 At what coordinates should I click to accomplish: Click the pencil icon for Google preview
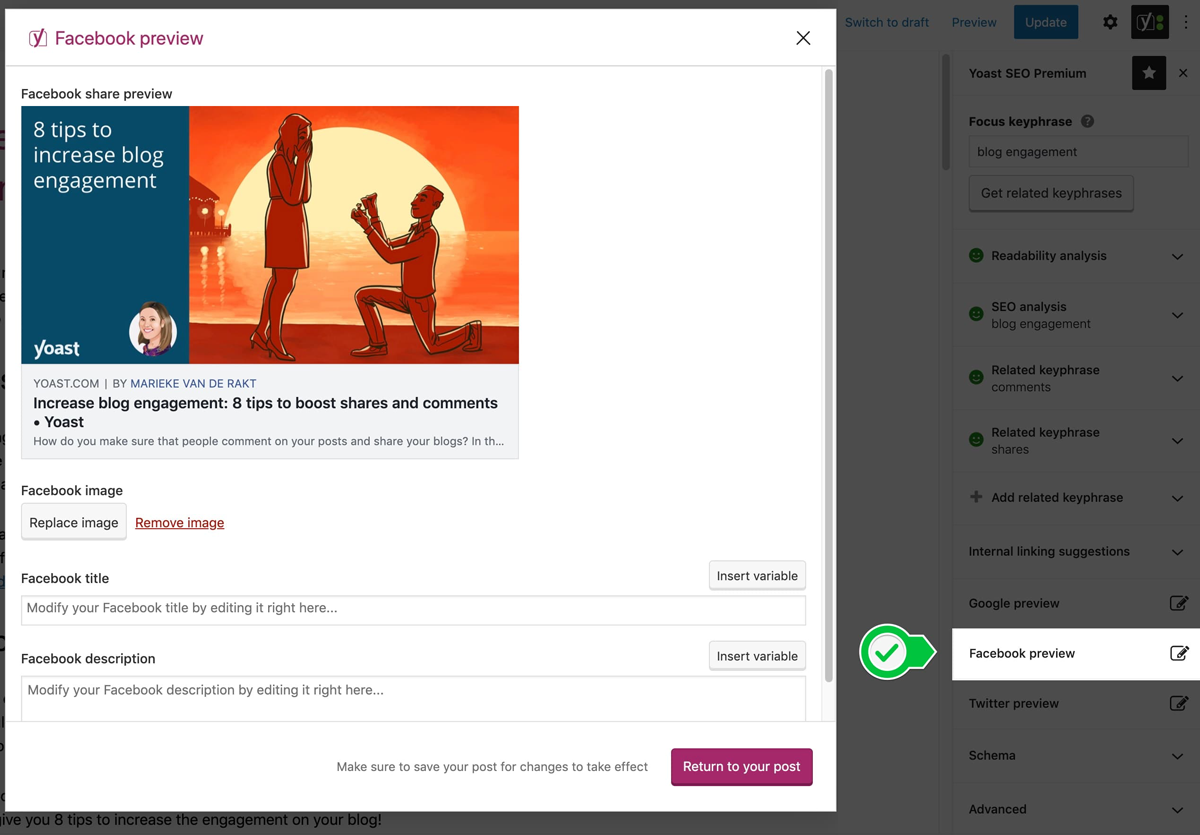(x=1178, y=603)
